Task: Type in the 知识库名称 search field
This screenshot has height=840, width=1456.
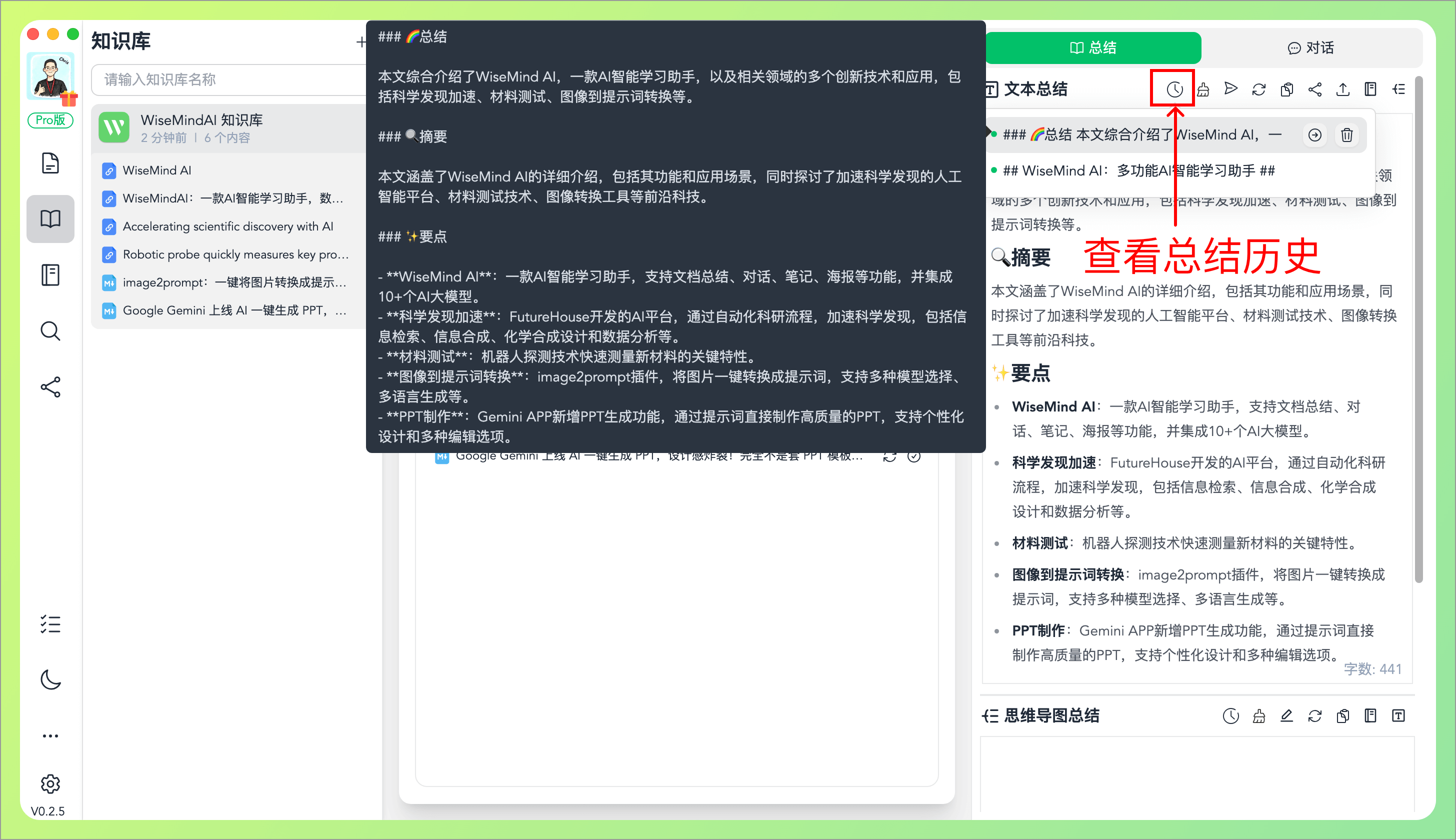Action: click(225, 79)
